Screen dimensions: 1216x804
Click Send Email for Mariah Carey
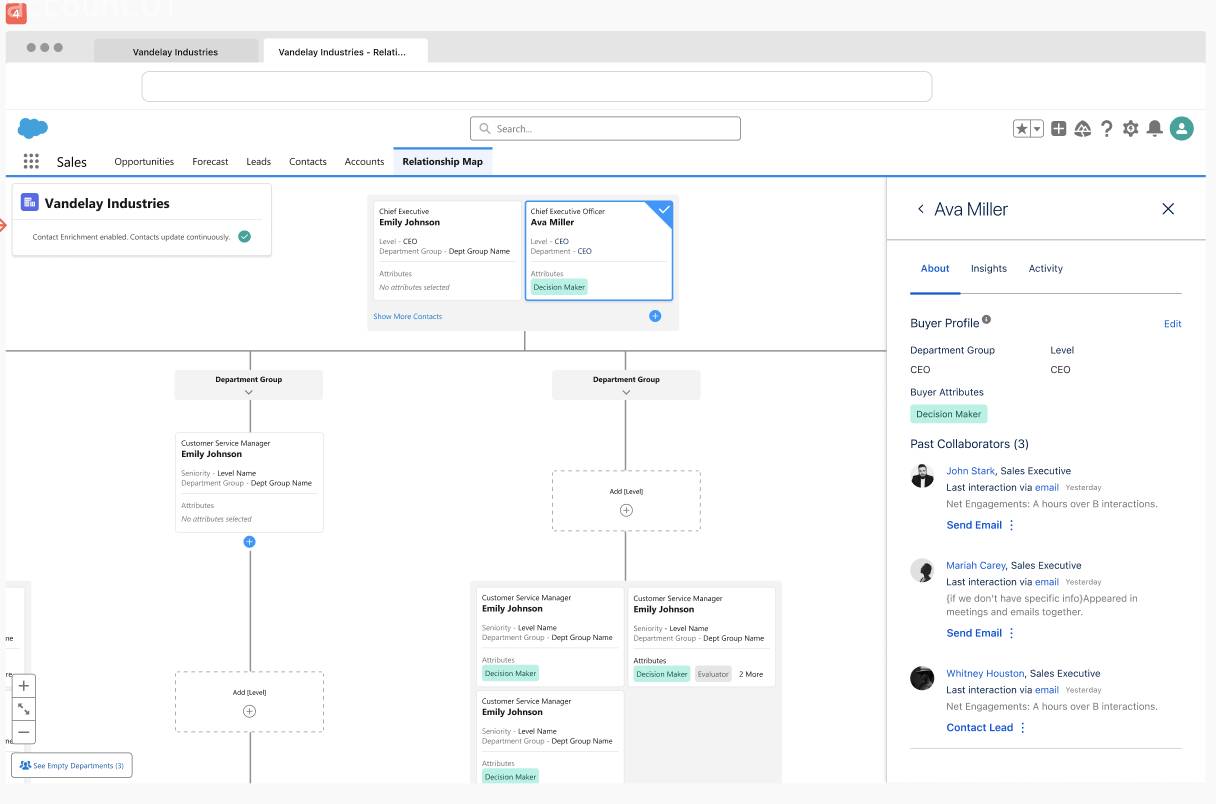(x=974, y=633)
